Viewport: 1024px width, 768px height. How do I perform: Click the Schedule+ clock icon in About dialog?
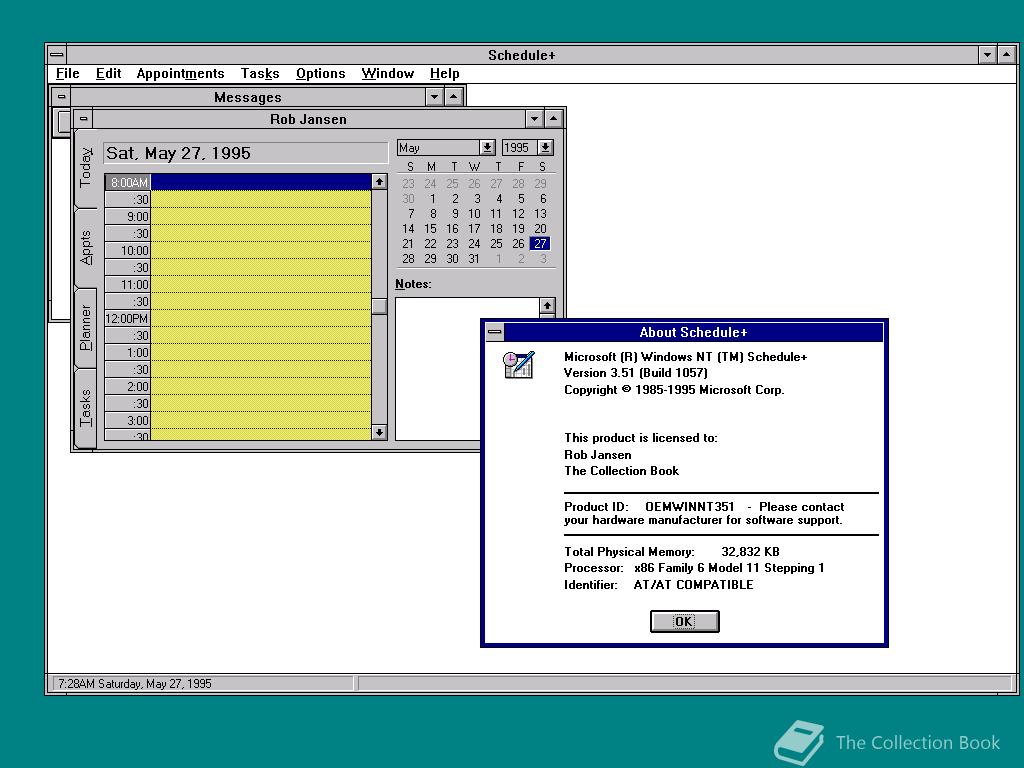[x=519, y=364]
